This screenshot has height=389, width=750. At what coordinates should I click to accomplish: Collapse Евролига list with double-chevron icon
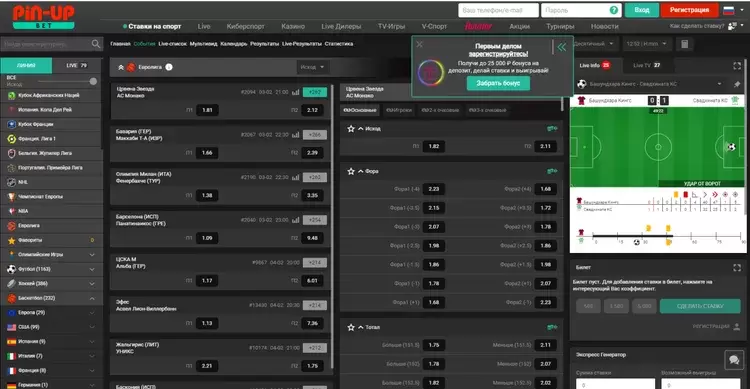tap(121, 67)
